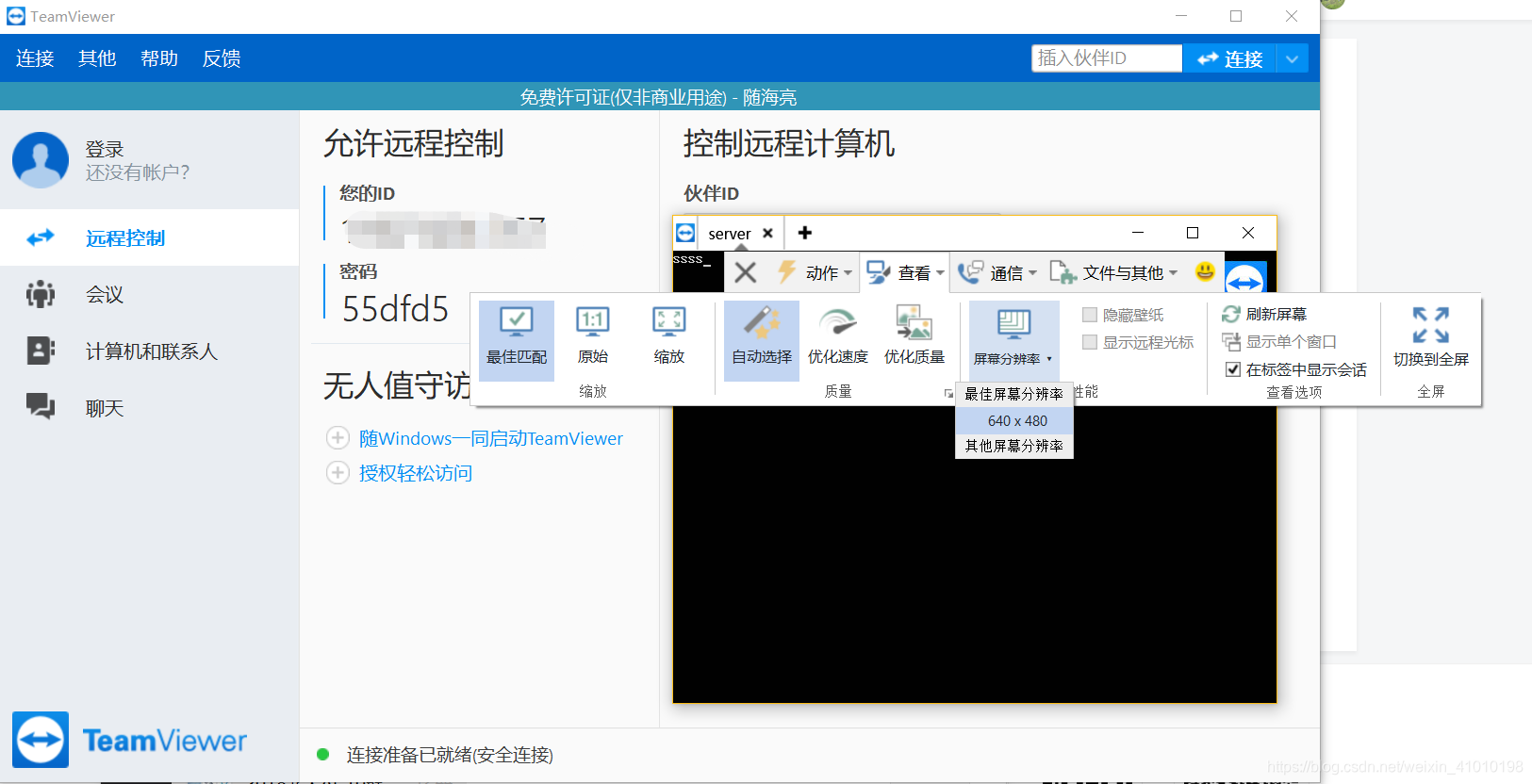Screen dimensions: 1532x784
Task: Toggle Show remote cursor checkbox
Action: click(1090, 342)
